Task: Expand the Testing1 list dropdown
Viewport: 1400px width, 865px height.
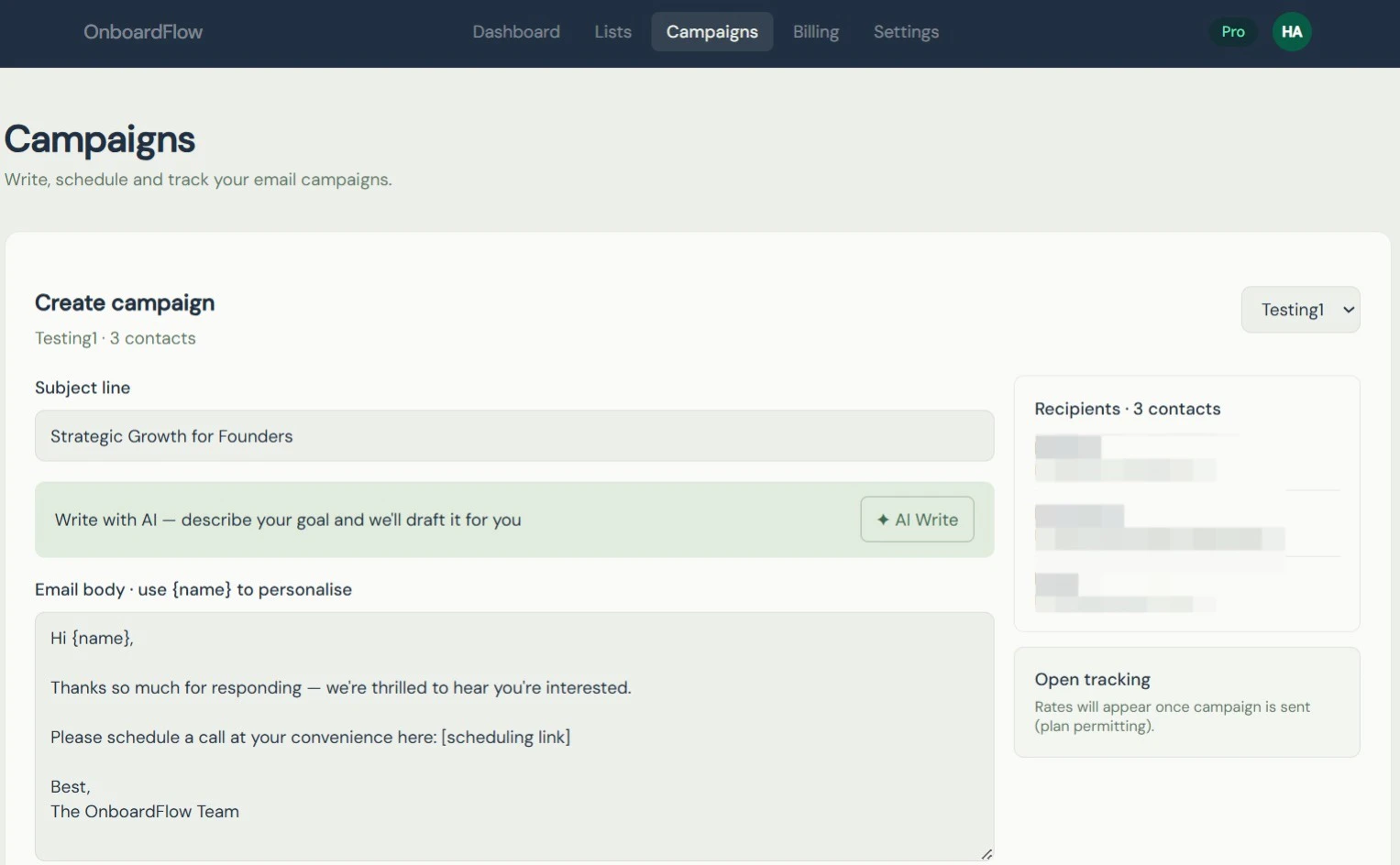Action: point(1300,310)
